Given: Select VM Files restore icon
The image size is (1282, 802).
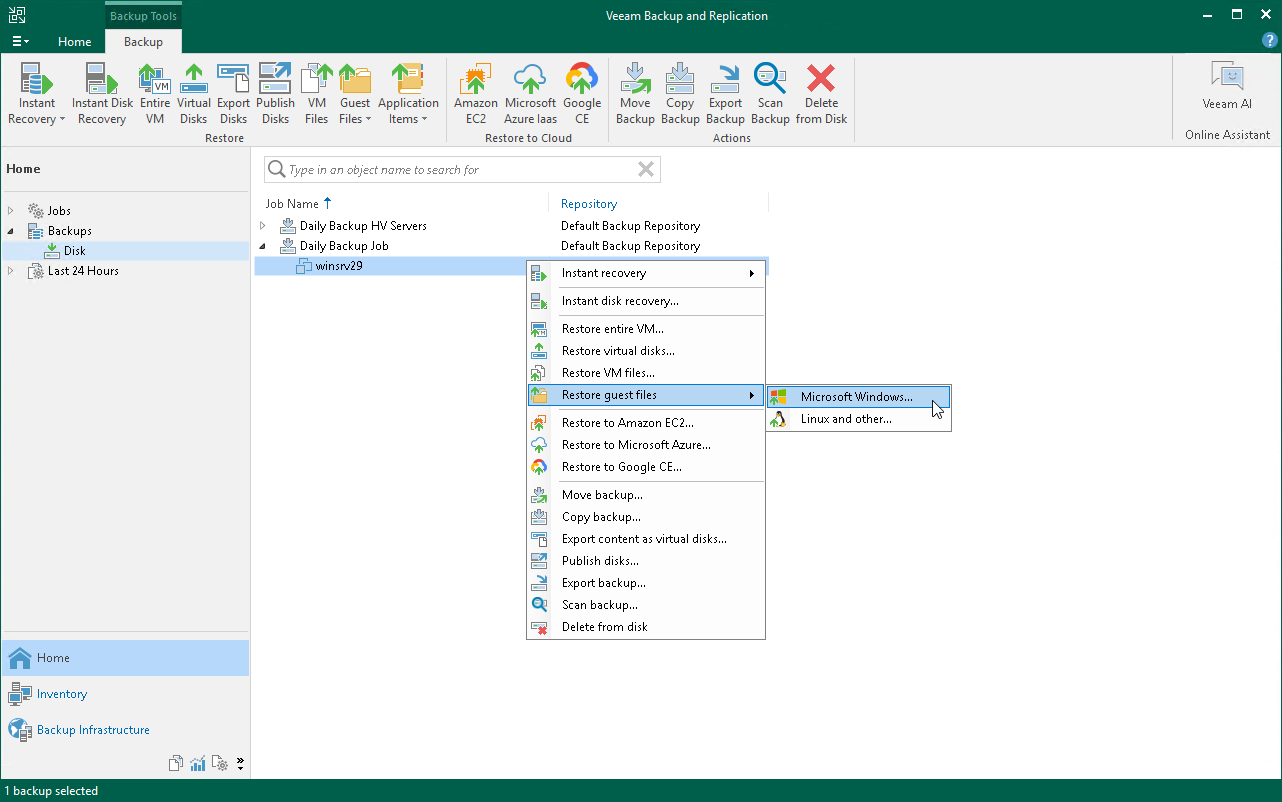Looking at the screenshot, I should pyautogui.click(x=316, y=94).
